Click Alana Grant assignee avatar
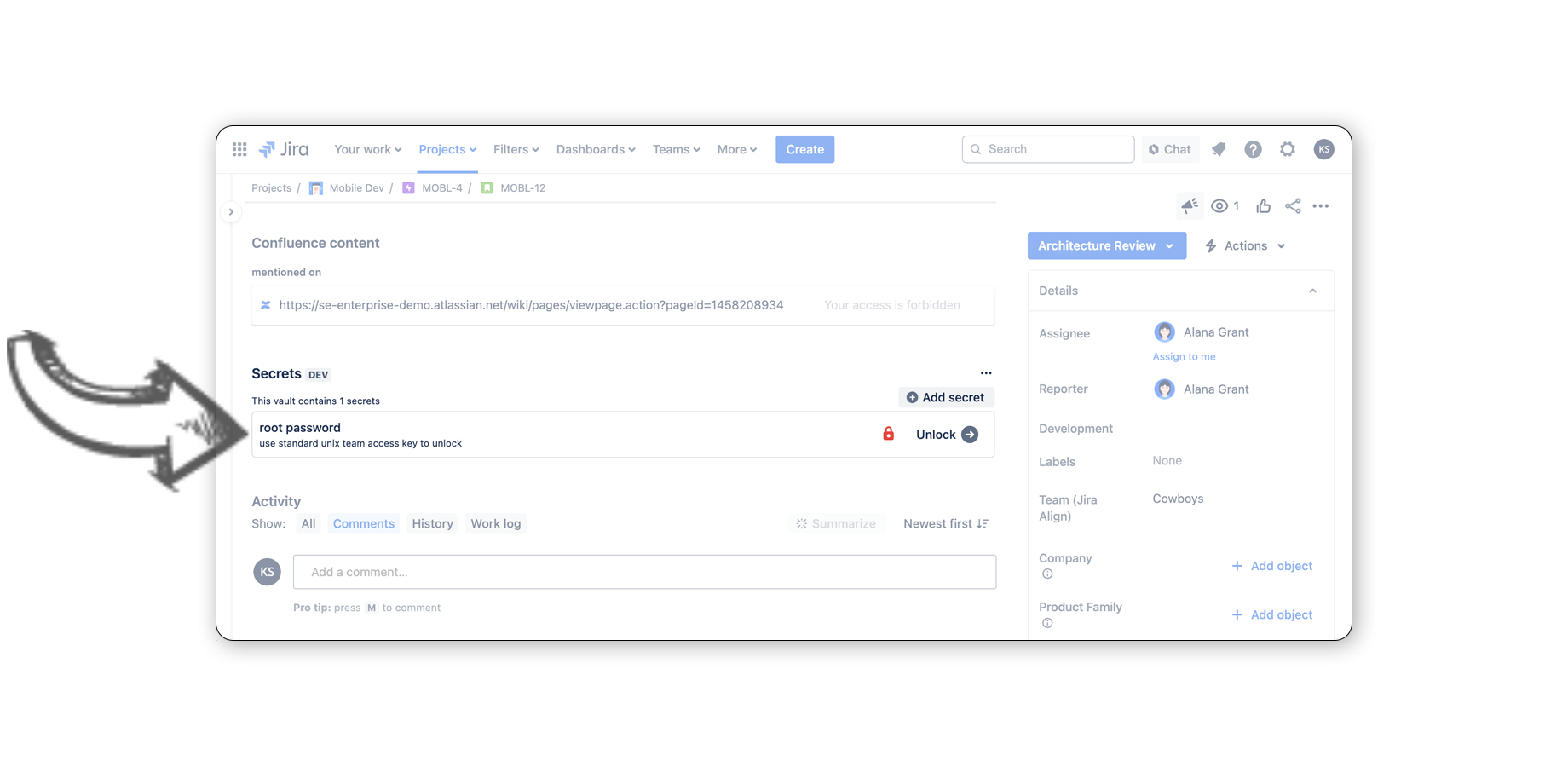This screenshot has height=767, width=1568. (1164, 332)
